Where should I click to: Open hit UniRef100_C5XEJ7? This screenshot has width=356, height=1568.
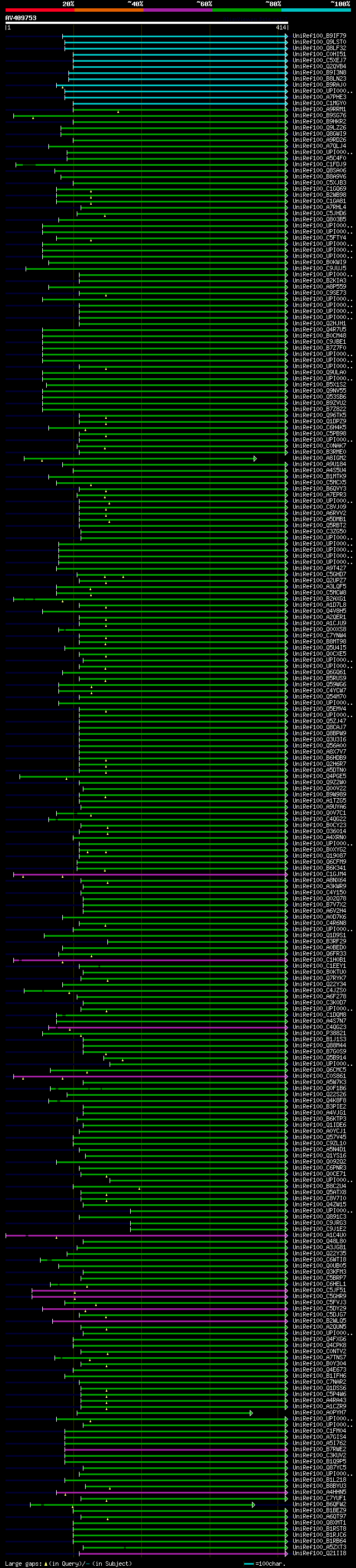[319, 60]
